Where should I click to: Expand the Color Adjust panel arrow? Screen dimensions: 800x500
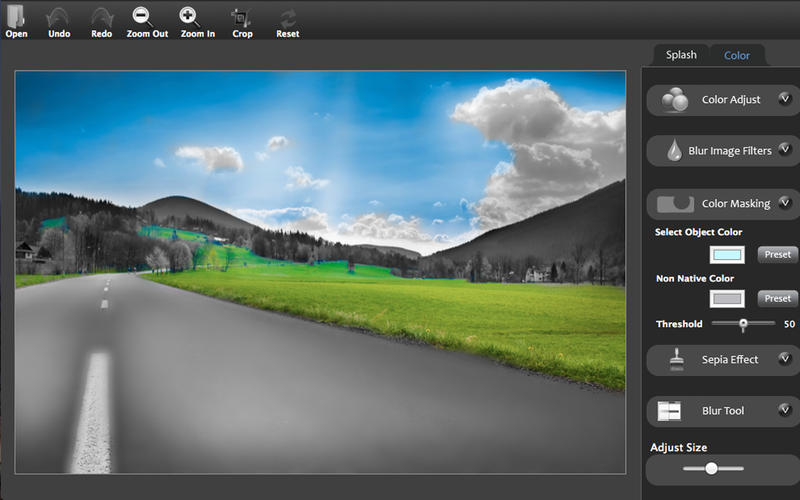pos(785,99)
